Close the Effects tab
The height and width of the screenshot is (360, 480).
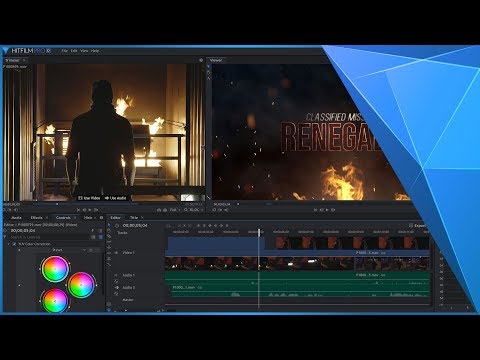click(x=47, y=218)
